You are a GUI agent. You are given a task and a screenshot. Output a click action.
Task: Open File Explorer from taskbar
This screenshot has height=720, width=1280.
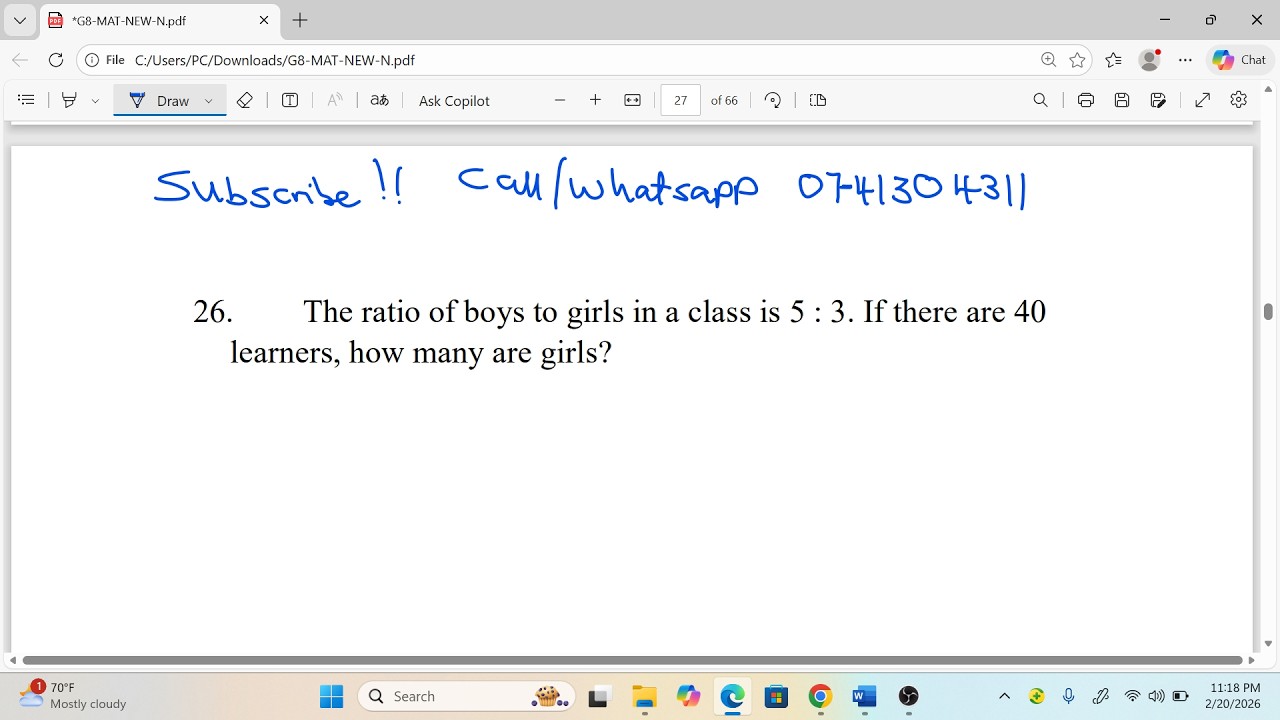pyautogui.click(x=644, y=696)
